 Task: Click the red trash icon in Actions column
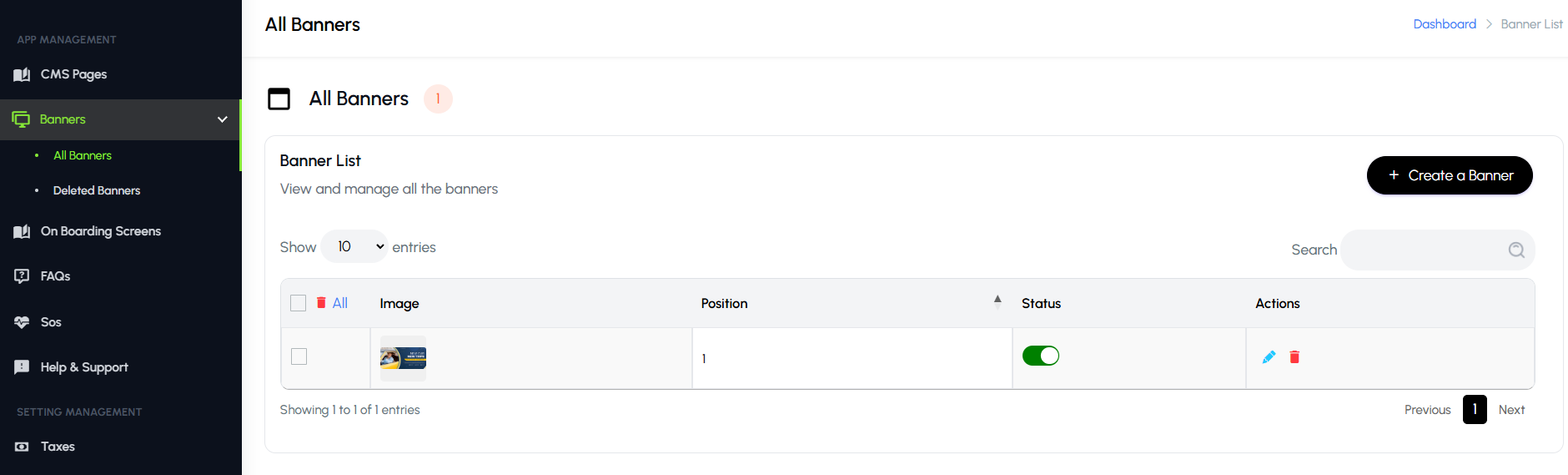click(1294, 357)
